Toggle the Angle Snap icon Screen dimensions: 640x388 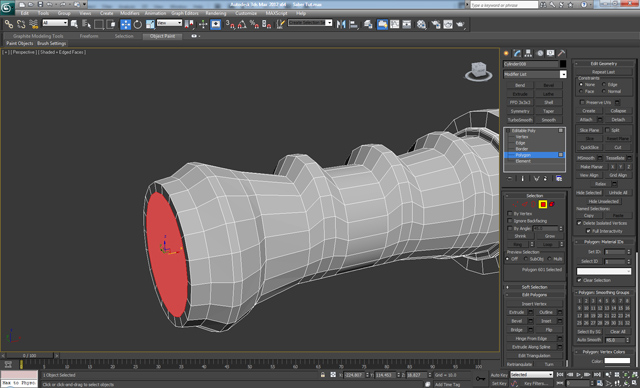[242, 24]
